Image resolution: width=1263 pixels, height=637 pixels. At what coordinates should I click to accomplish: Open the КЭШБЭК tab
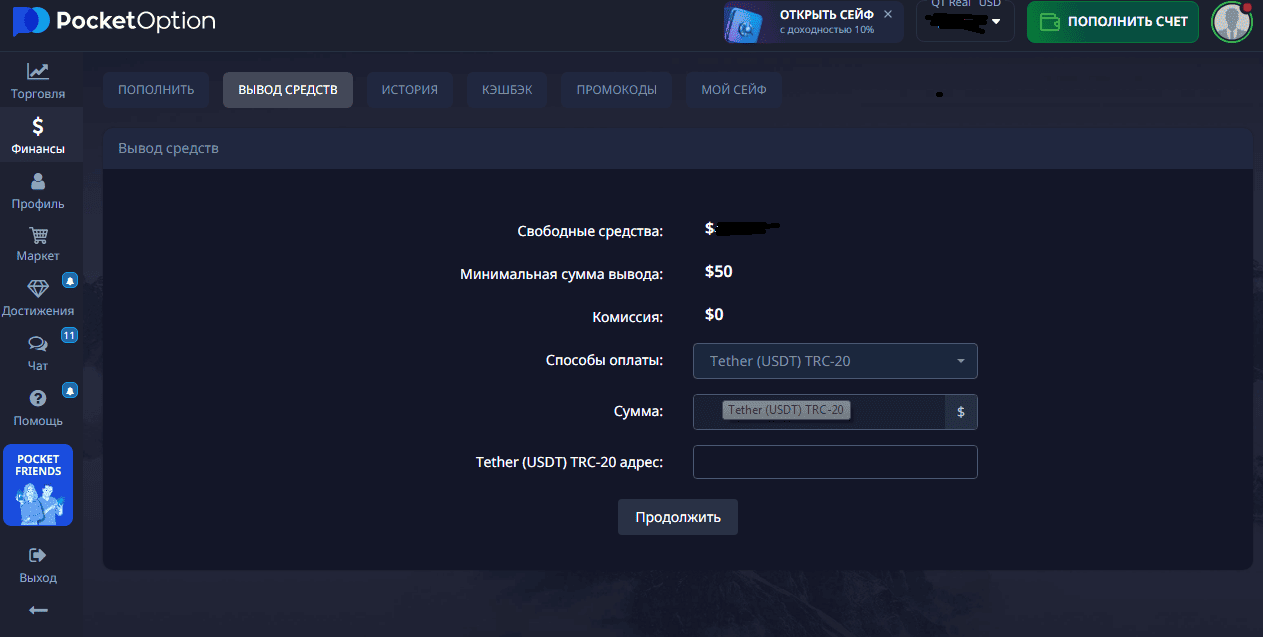(x=507, y=90)
